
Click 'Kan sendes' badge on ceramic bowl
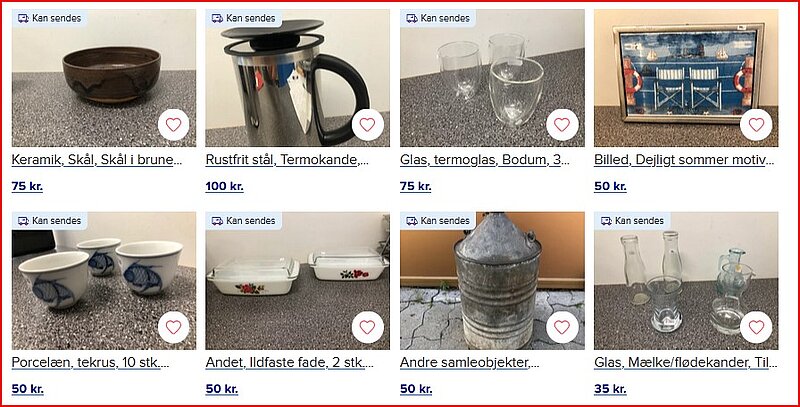coord(49,18)
